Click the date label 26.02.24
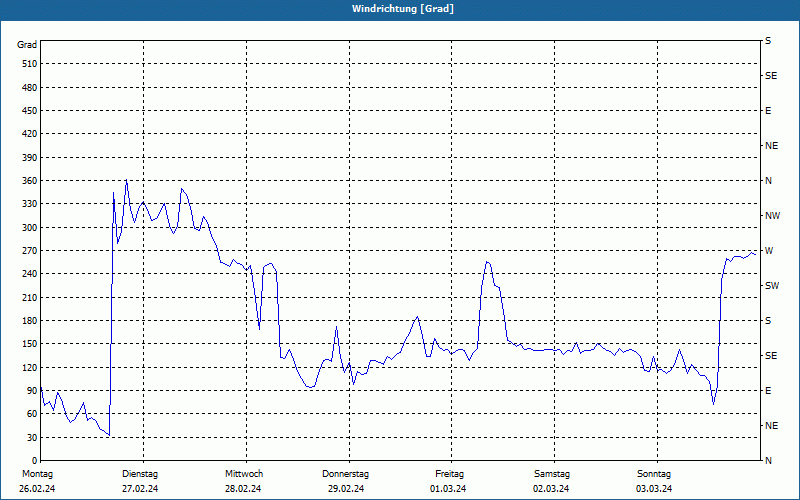This screenshot has height=500, width=800. coord(37,489)
